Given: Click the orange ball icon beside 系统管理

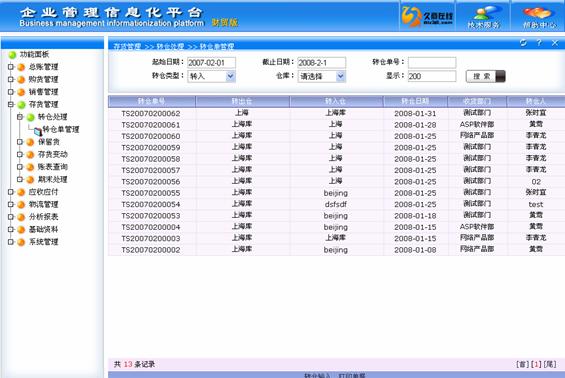Looking at the screenshot, I should tap(21, 242).
